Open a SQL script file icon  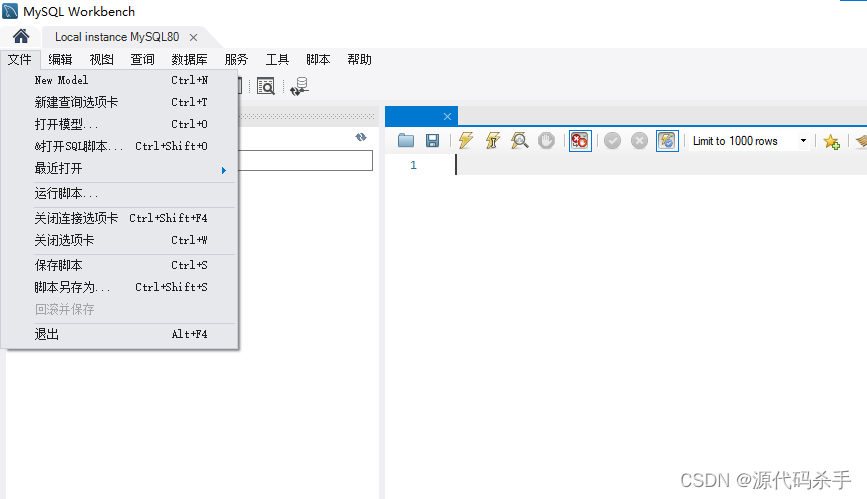pos(406,141)
